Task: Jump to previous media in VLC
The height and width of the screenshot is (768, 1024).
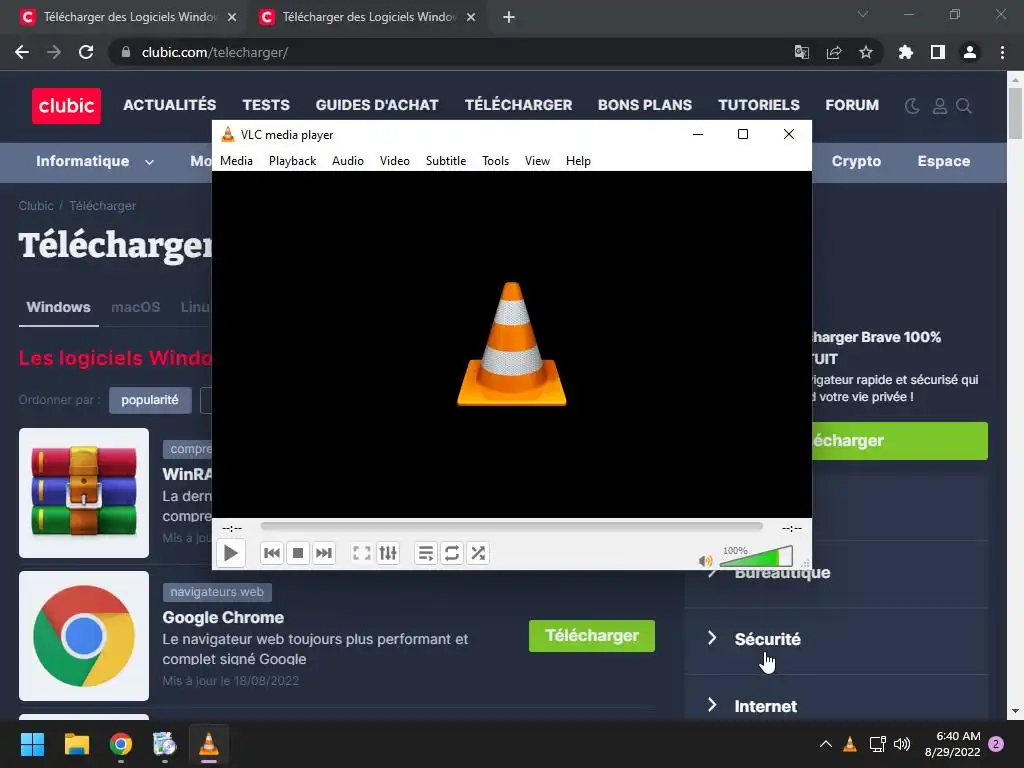Action: pyautogui.click(x=272, y=553)
